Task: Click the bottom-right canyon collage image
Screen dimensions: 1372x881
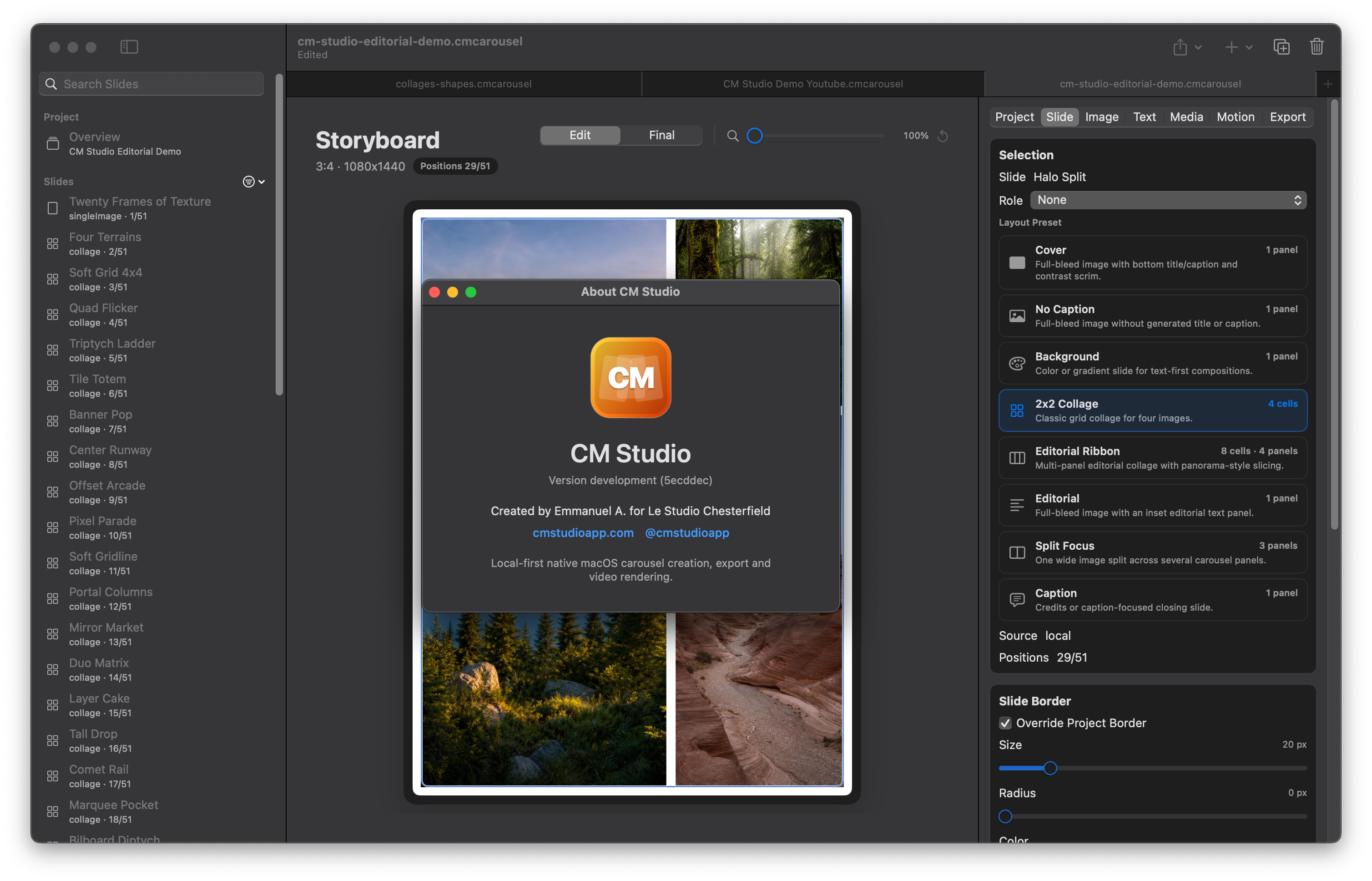Action: (x=758, y=699)
